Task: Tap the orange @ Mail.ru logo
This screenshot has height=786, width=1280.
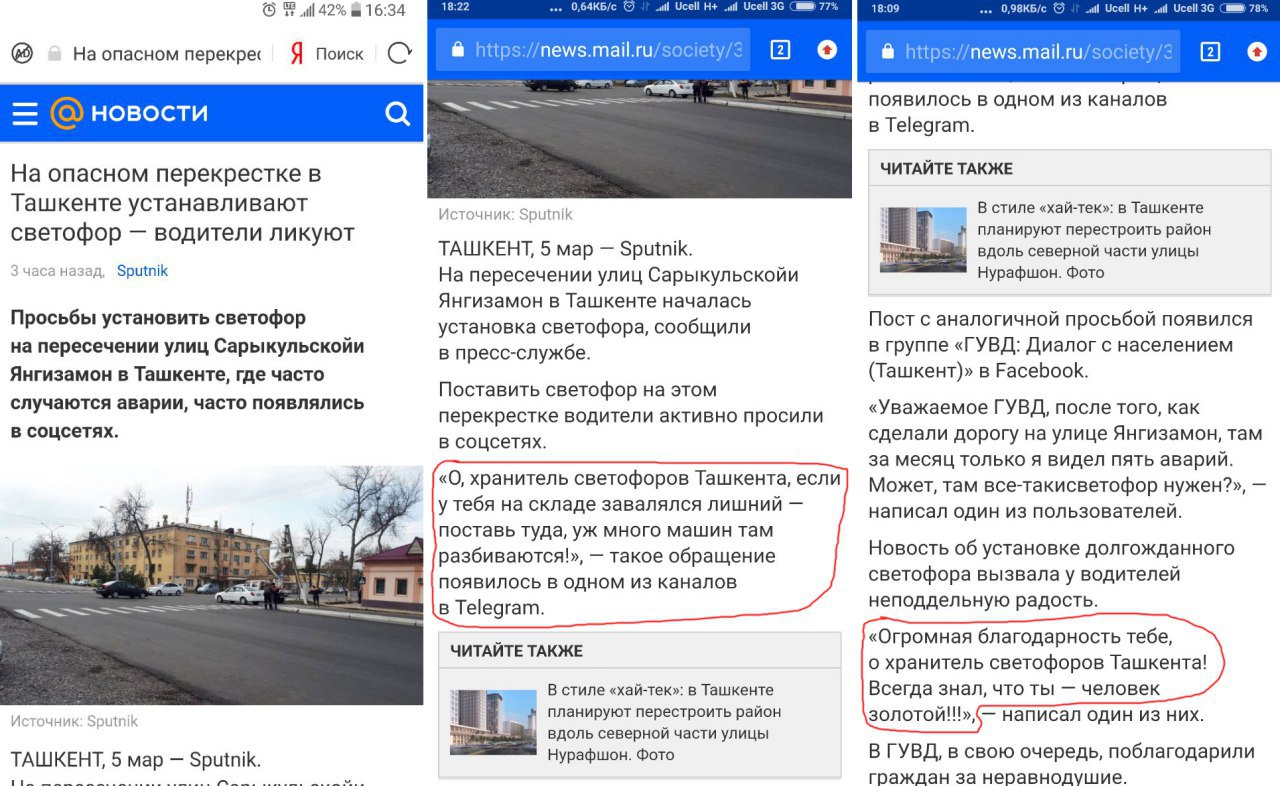Action: pyautogui.click(x=66, y=113)
